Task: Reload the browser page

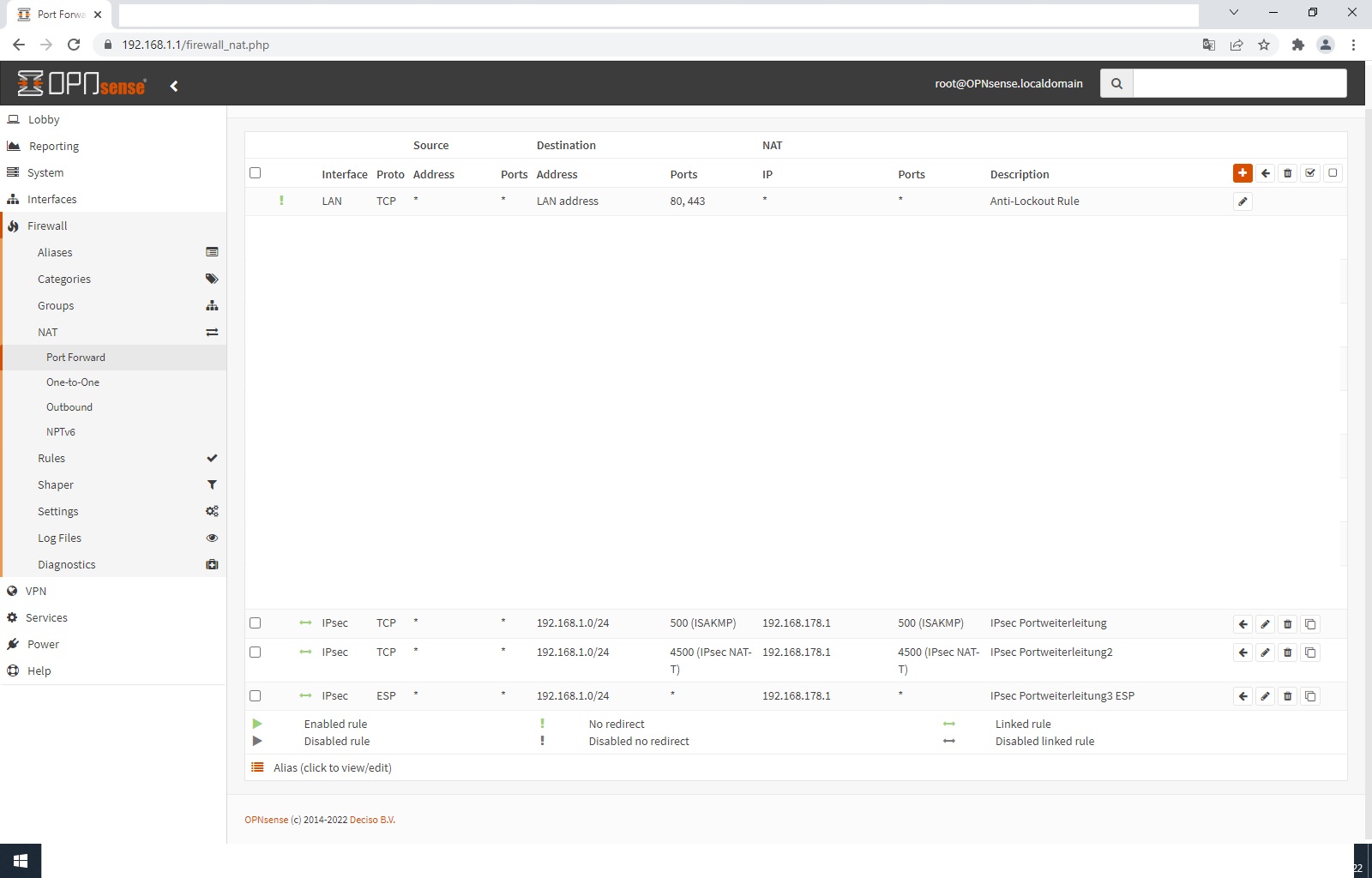Action: point(74,45)
